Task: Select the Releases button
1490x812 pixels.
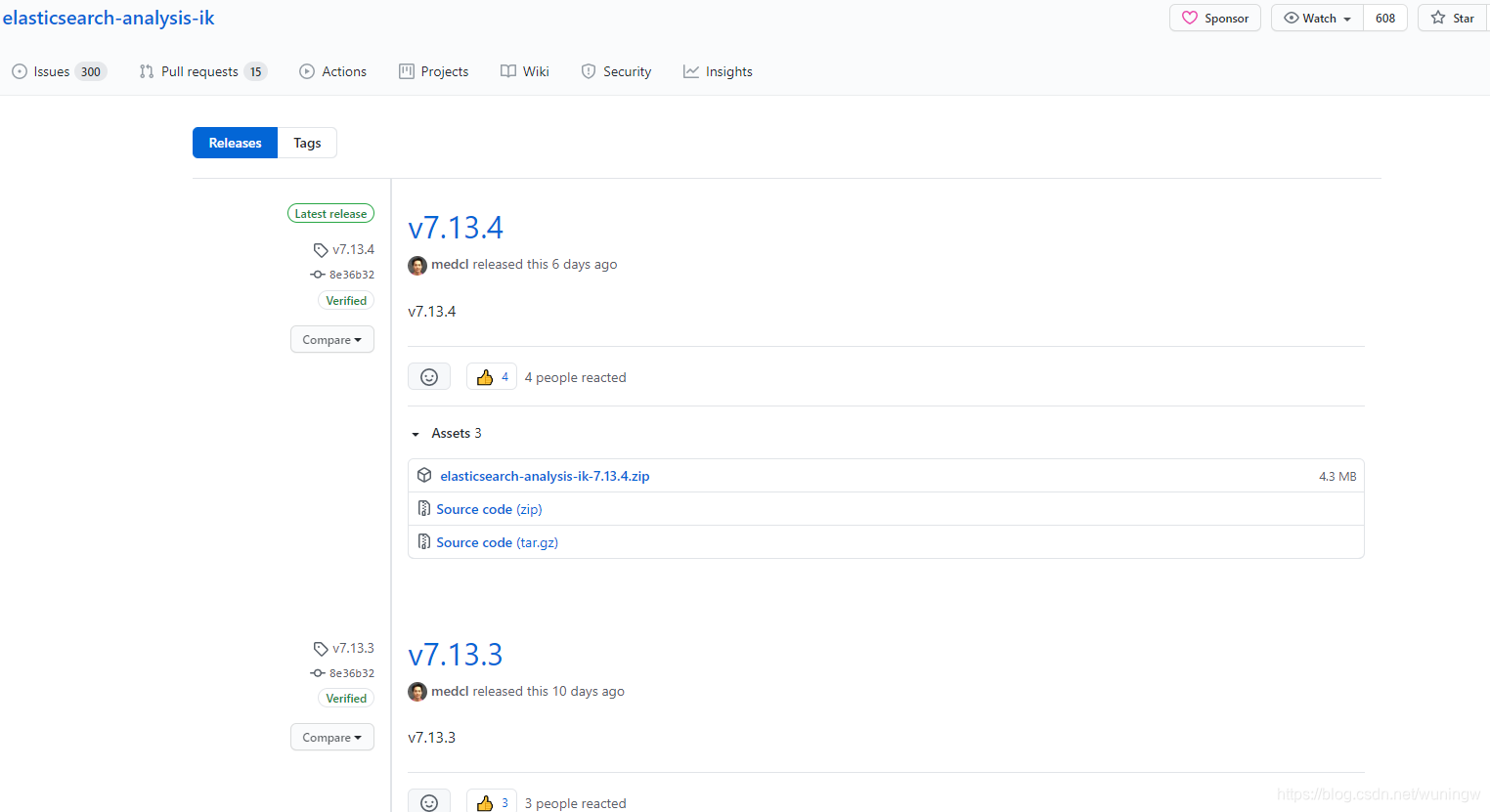Action: [235, 143]
